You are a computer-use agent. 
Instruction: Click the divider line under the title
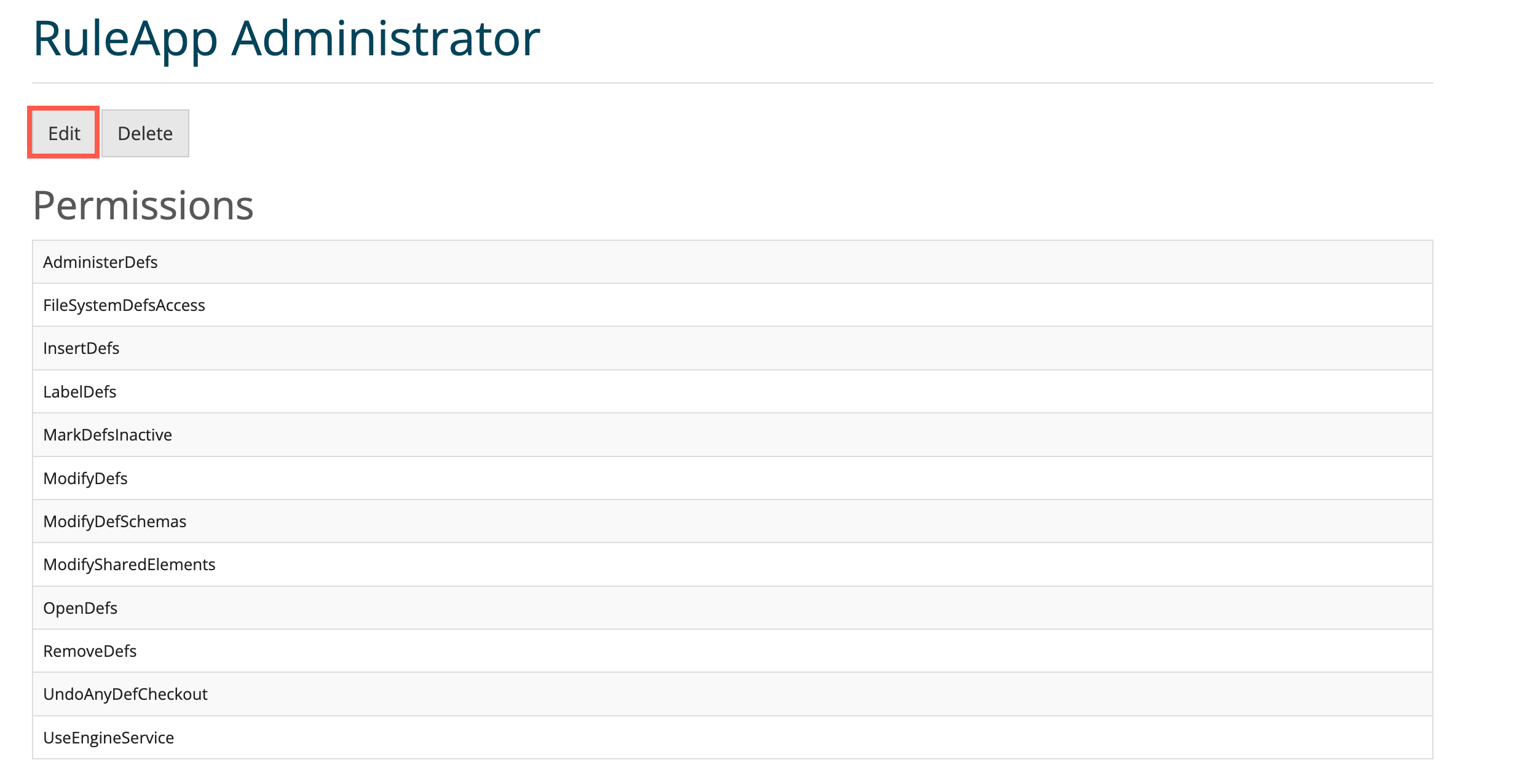[732, 83]
